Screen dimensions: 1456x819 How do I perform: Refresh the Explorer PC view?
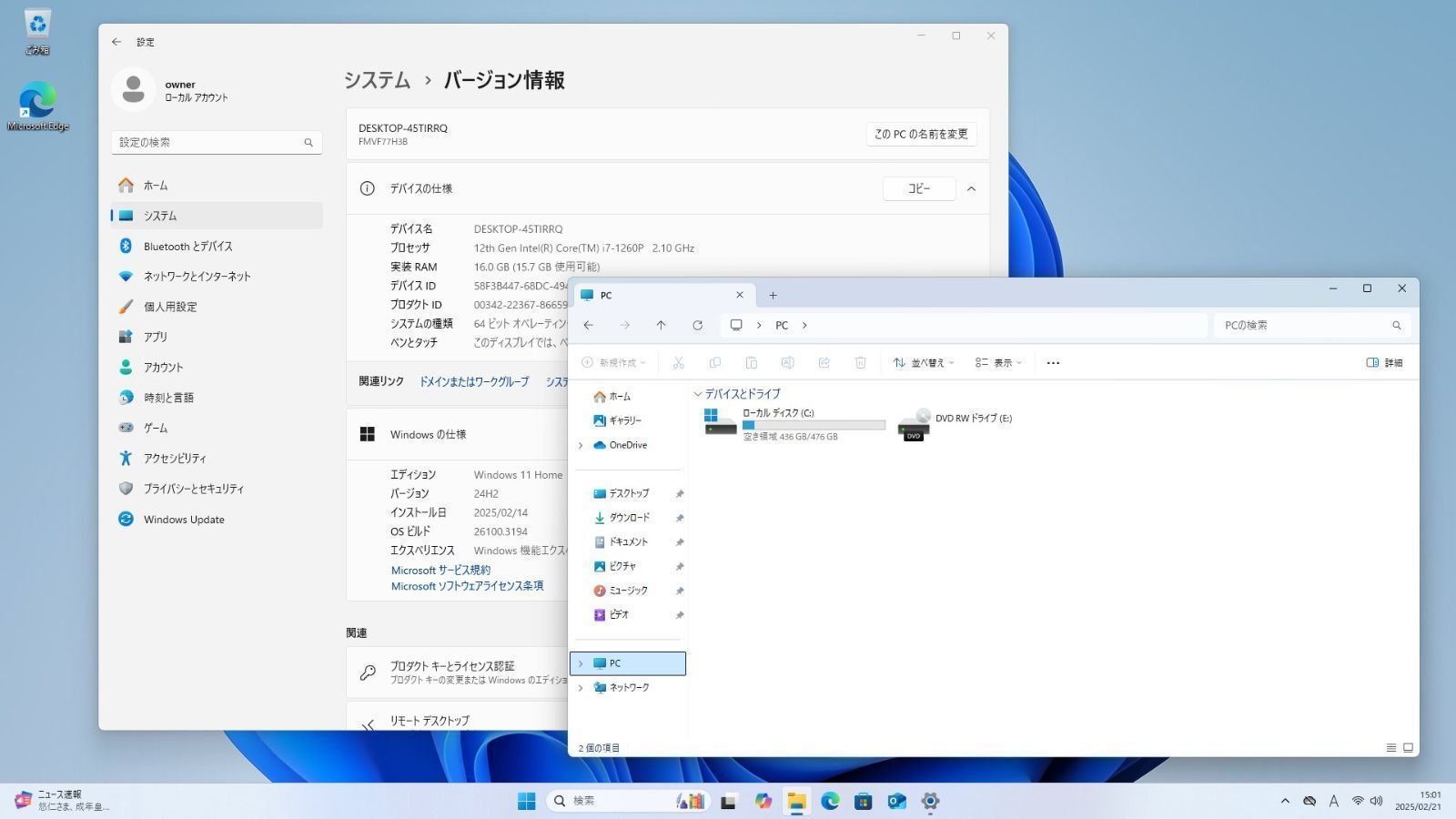point(697,325)
